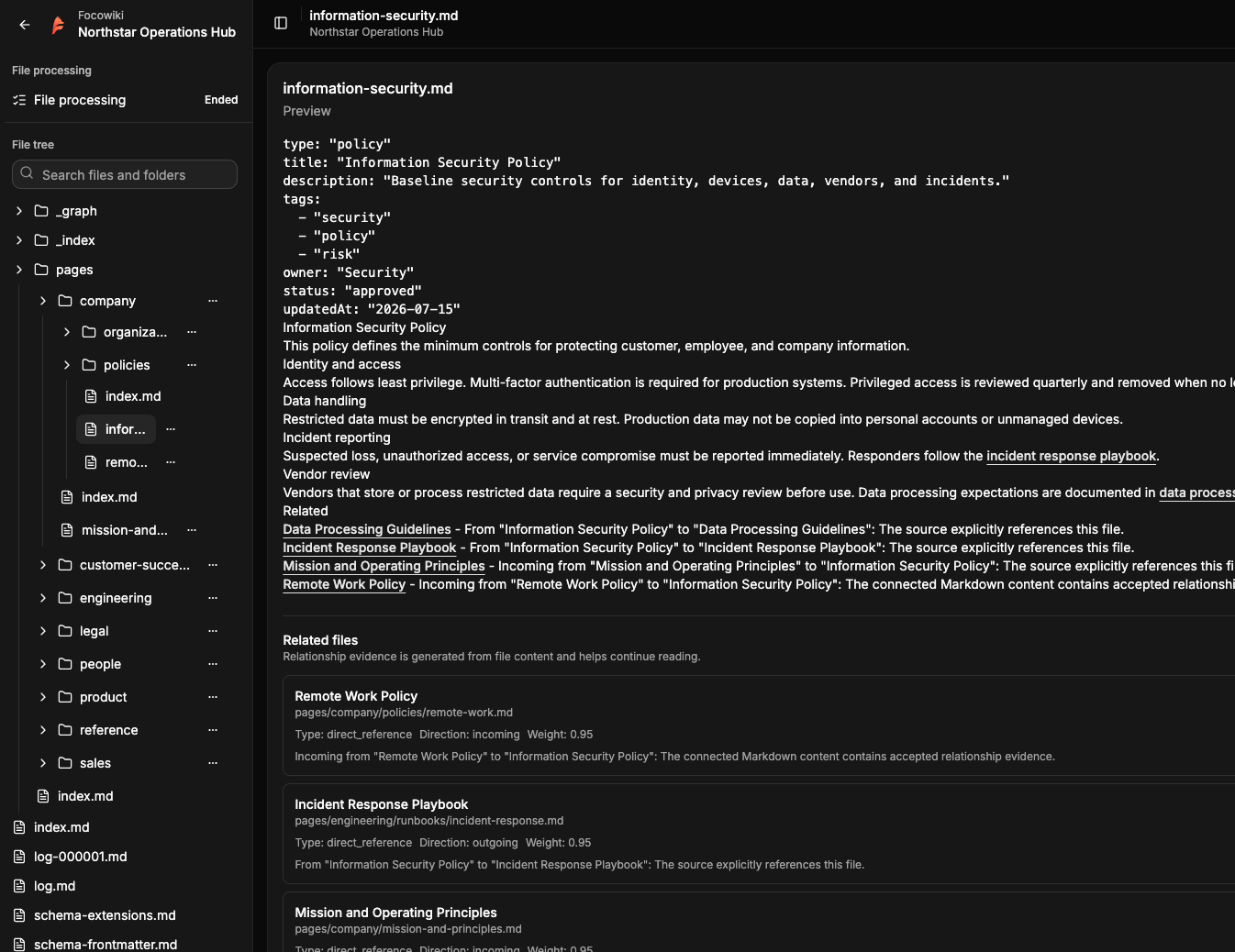Click the Focowiki flame logo
1235x952 pixels.
58,25
